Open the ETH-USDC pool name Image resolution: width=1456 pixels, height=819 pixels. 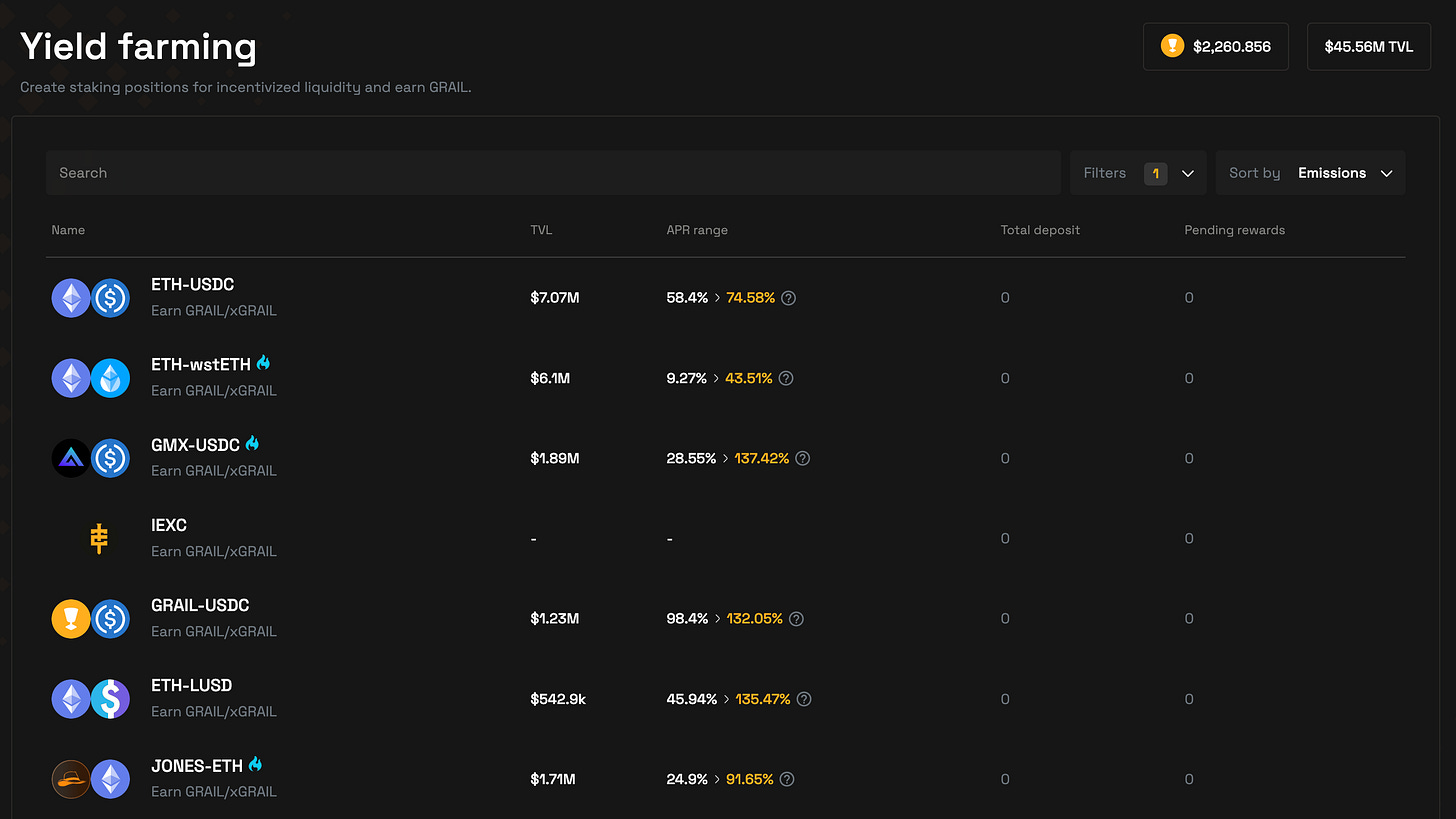192,285
